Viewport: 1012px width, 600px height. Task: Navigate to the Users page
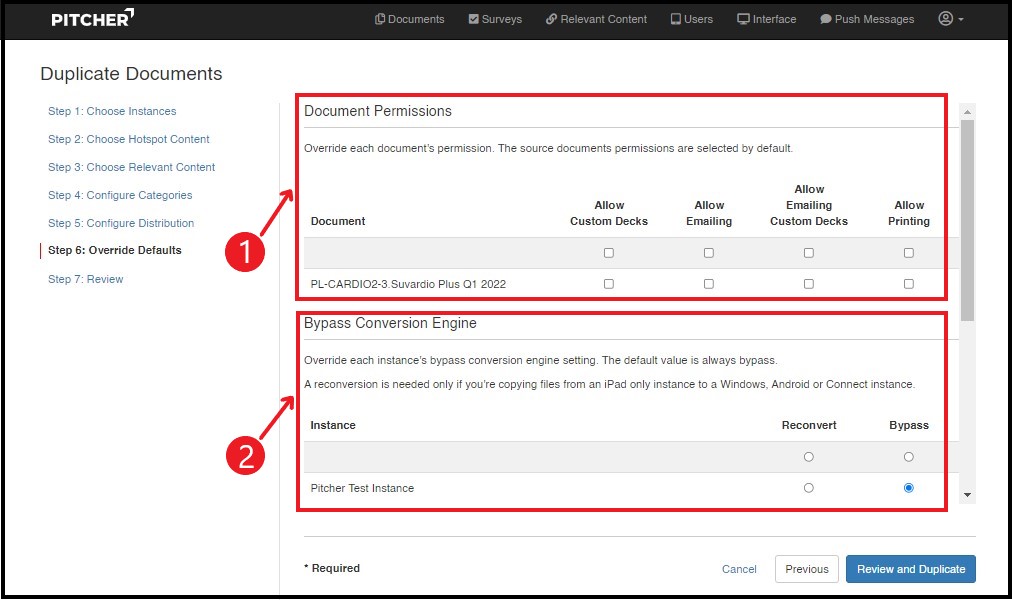click(691, 19)
